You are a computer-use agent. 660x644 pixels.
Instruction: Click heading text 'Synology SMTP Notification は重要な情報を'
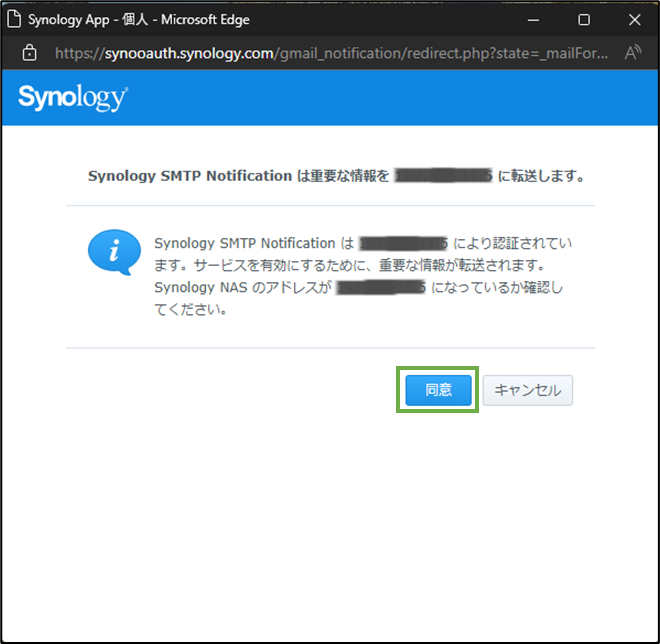tap(239, 176)
